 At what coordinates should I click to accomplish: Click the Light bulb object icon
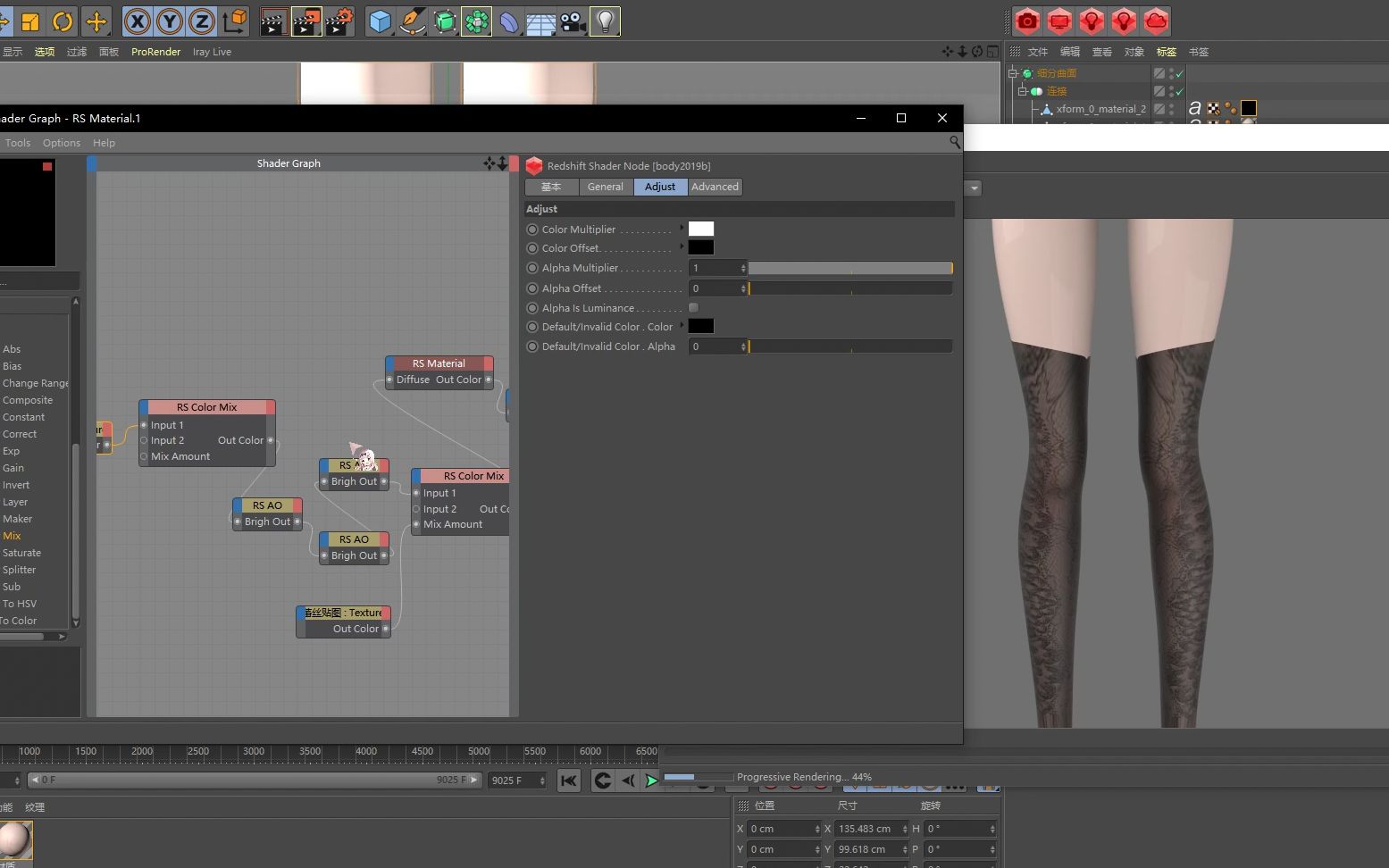[x=605, y=21]
